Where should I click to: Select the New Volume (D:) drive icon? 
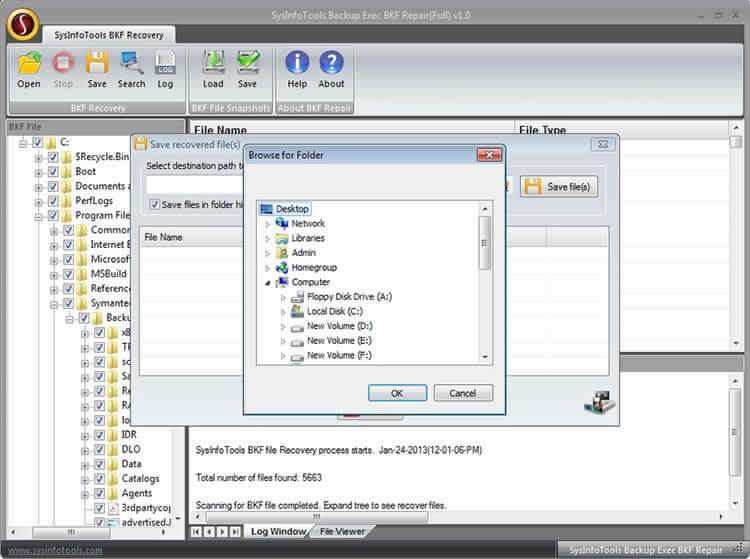(298, 328)
